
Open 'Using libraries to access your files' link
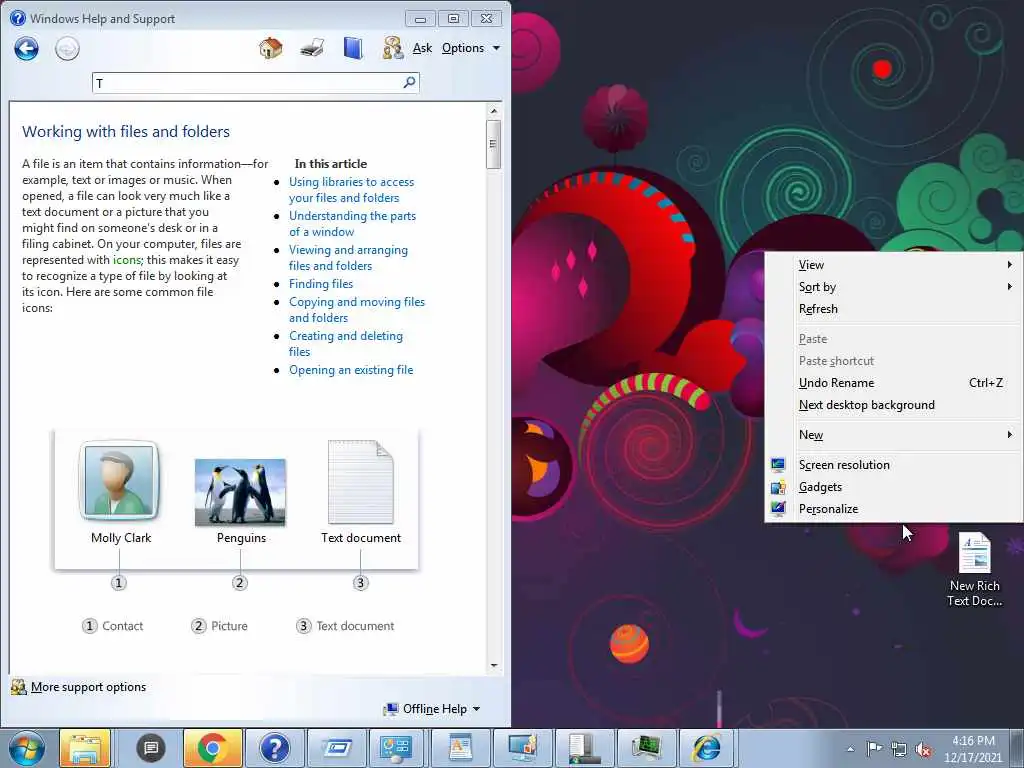point(351,190)
